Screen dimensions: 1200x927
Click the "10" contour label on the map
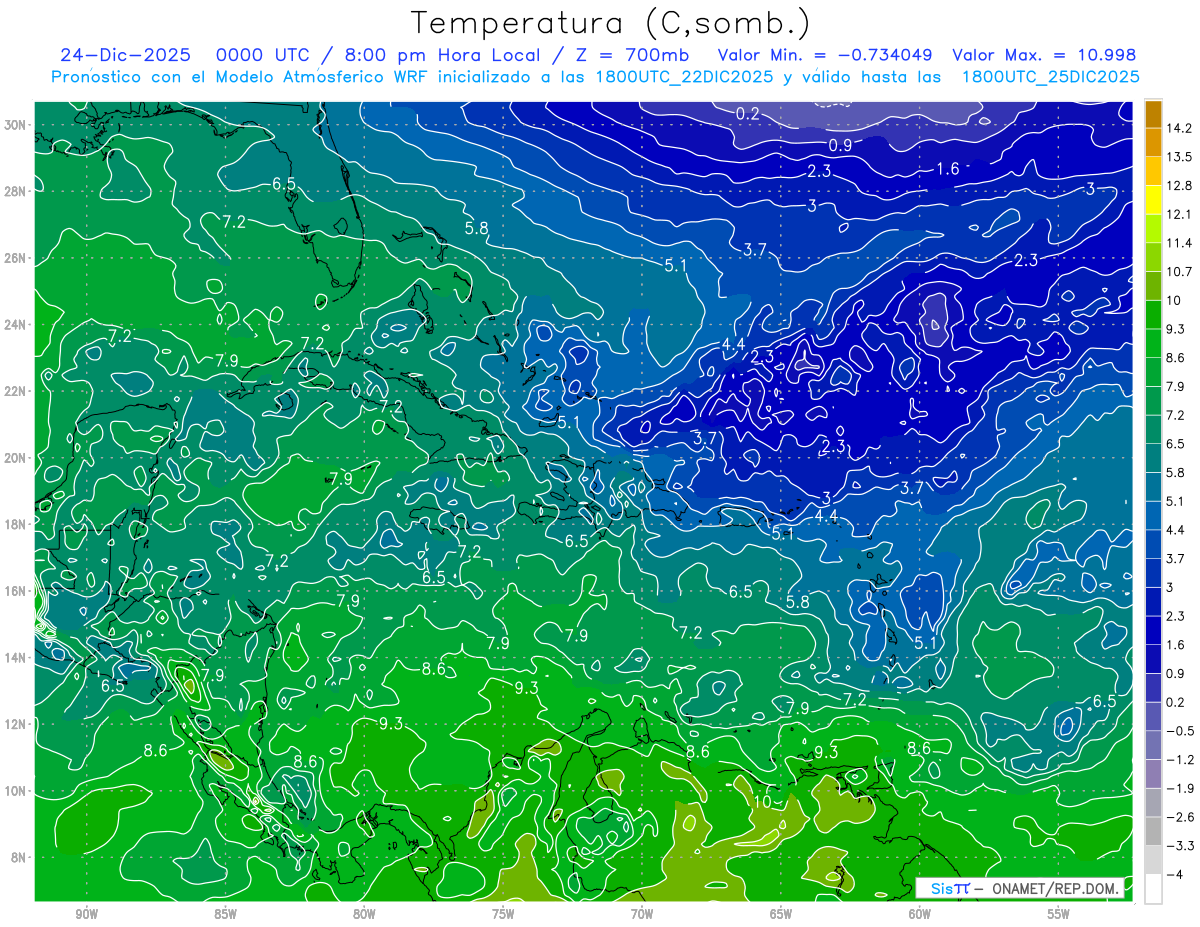pyautogui.click(x=762, y=801)
